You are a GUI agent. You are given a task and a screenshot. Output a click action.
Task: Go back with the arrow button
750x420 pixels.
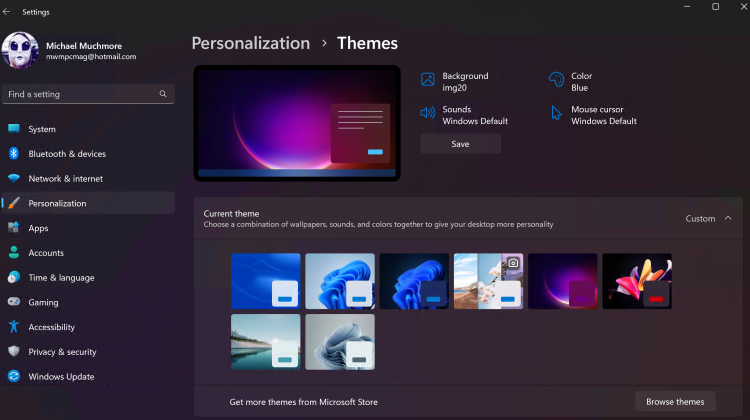(8, 12)
